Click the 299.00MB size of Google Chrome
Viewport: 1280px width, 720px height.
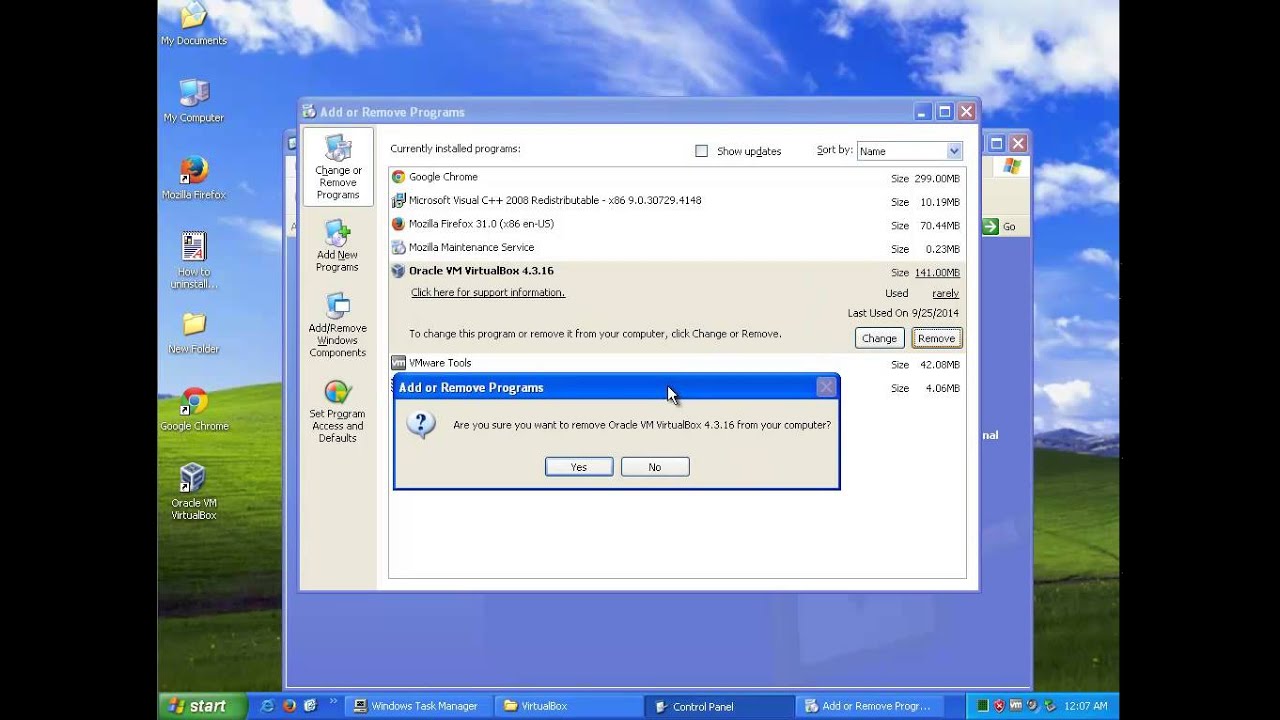coord(935,179)
